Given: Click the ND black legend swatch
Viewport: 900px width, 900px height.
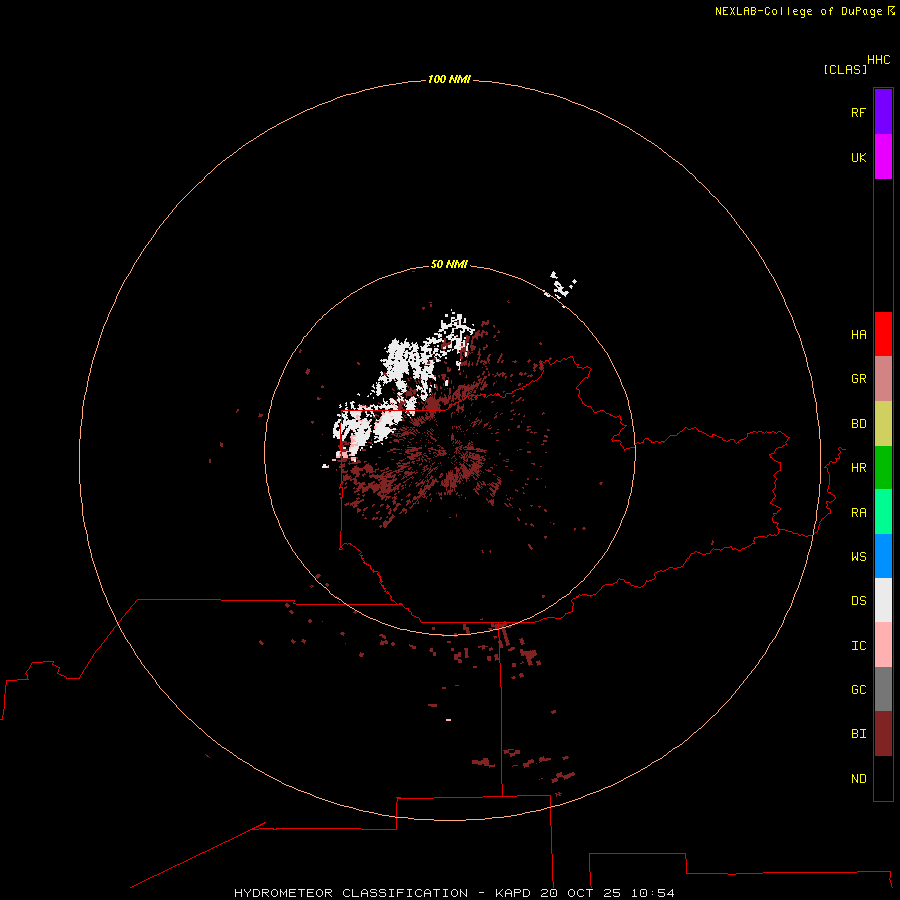Looking at the screenshot, I should pyautogui.click(x=883, y=778).
